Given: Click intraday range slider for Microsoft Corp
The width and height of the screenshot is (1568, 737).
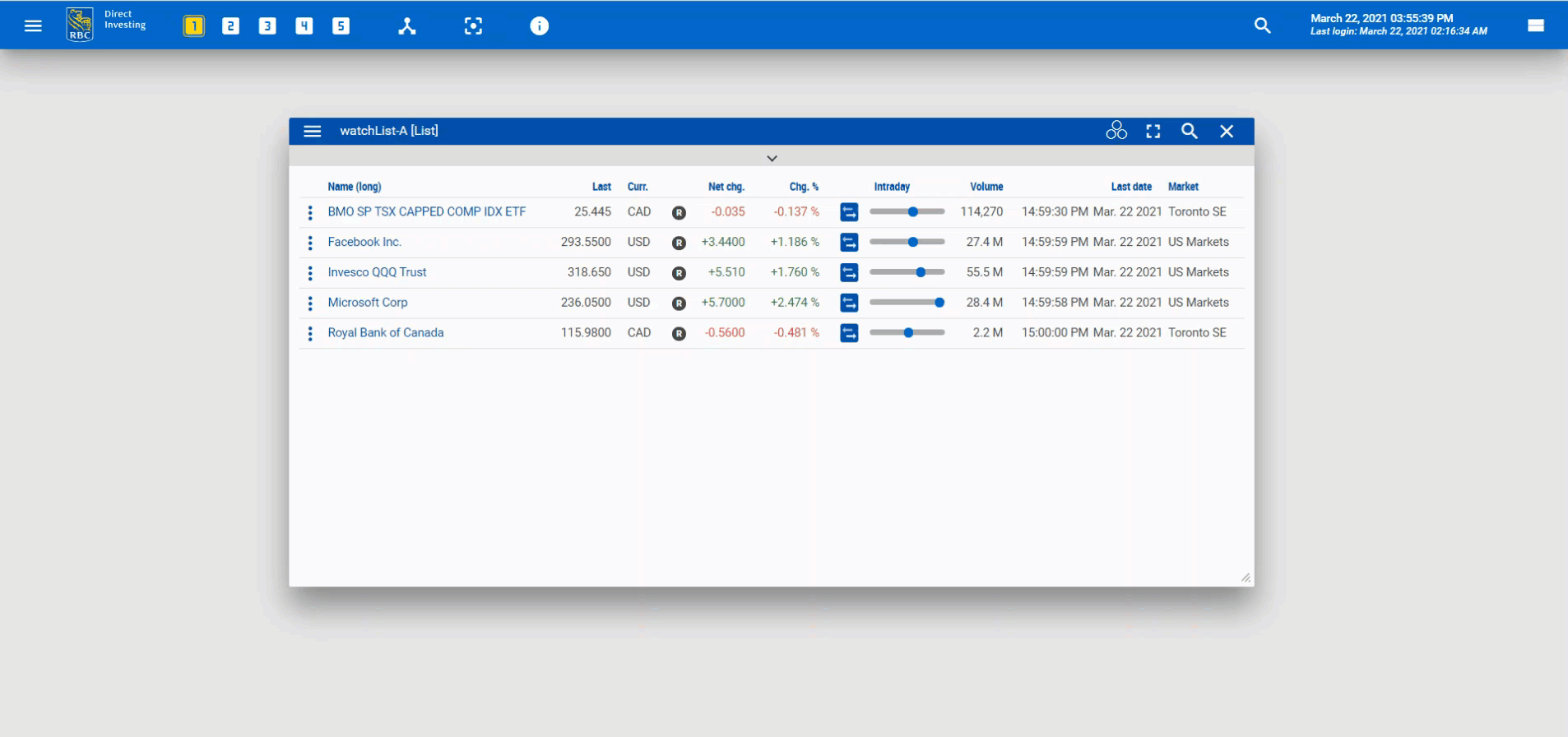Looking at the screenshot, I should coord(907,303).
